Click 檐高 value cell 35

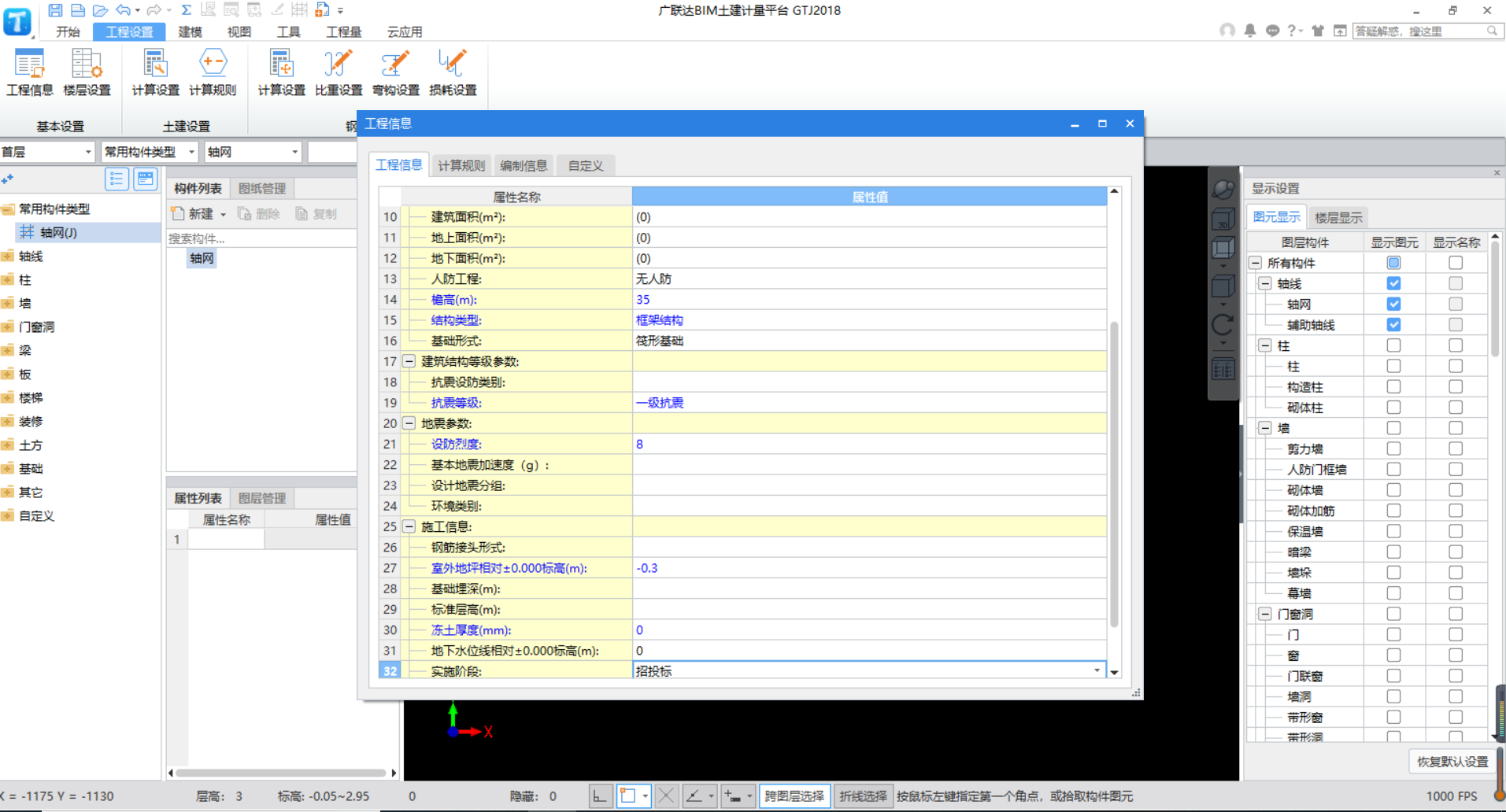click(x=870, y=299)
